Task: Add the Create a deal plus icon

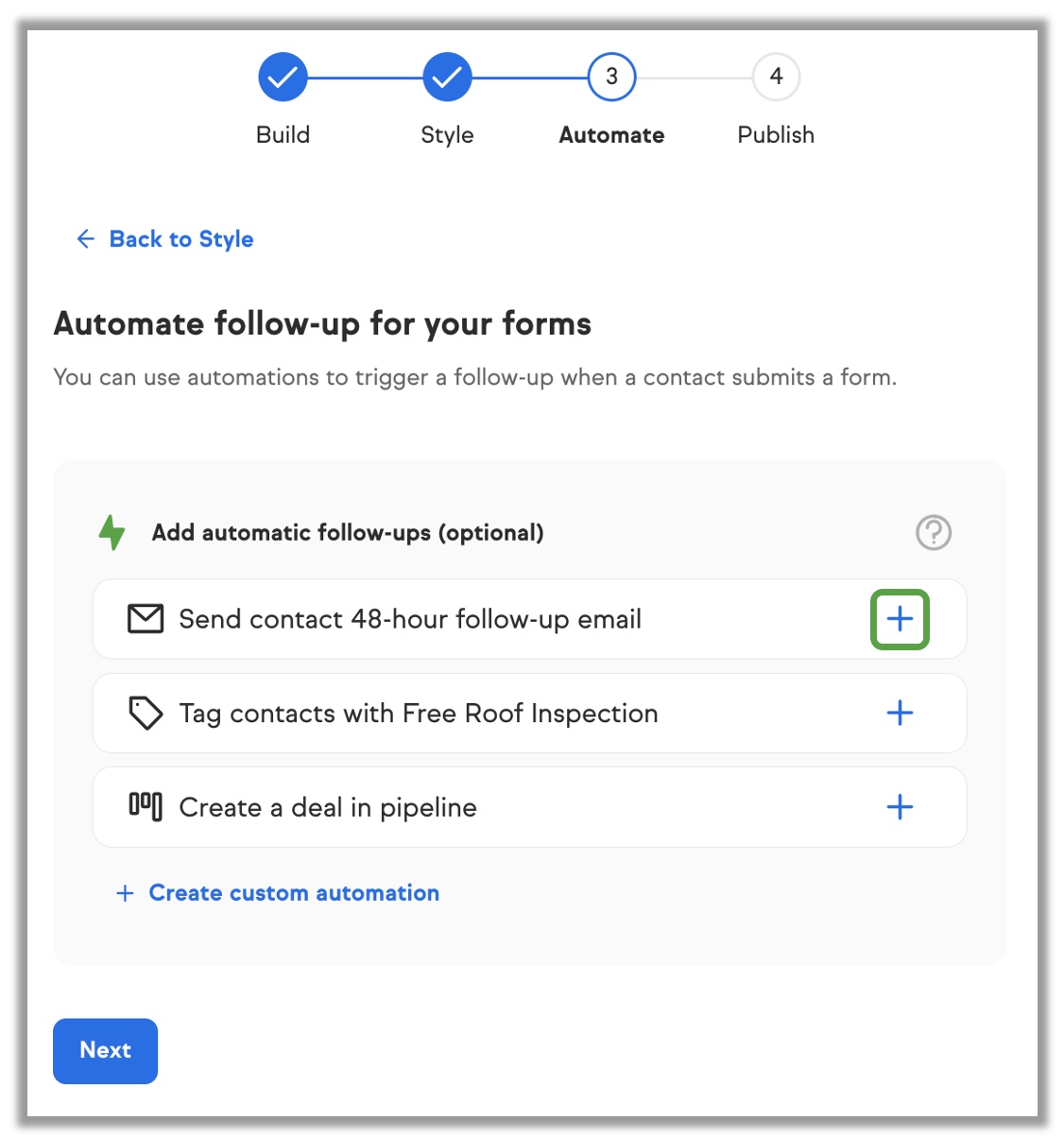Action: click(900, 806)
